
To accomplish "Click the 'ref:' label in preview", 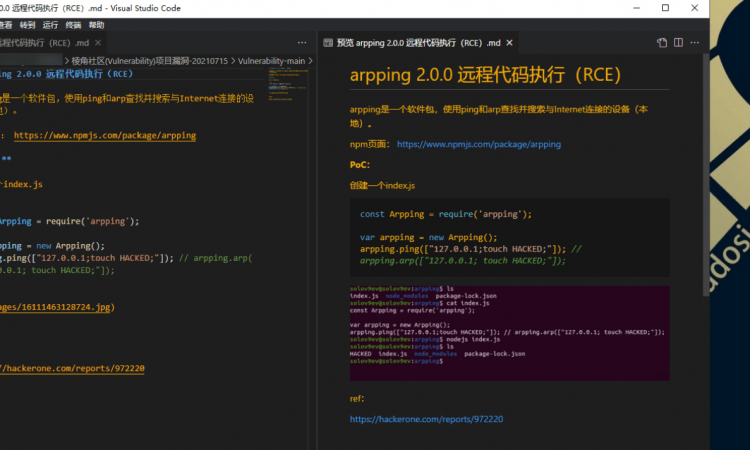I will pyautogui.click(x=357, y=398).
